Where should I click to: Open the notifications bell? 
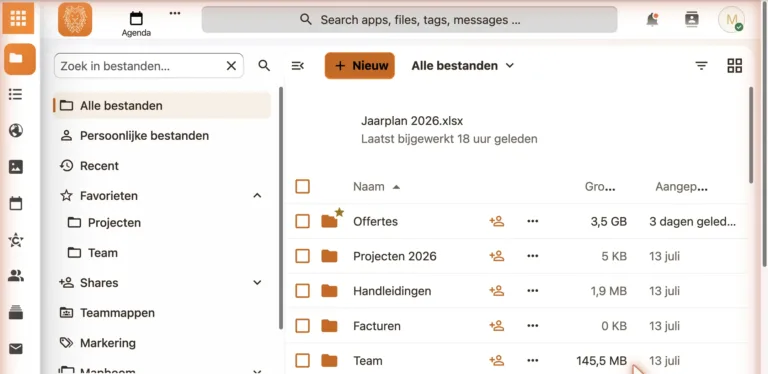pos(652,20)
